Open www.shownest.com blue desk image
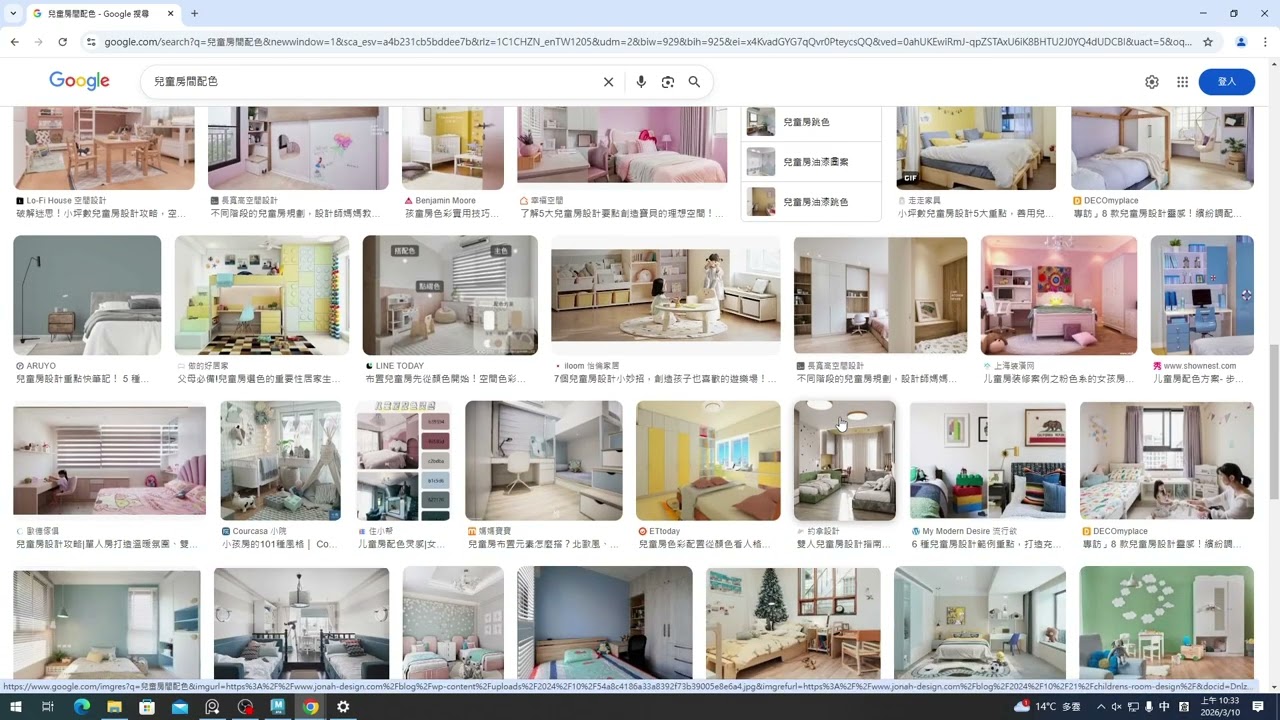Viewport: 1280px width, 720px height. 1202,295
